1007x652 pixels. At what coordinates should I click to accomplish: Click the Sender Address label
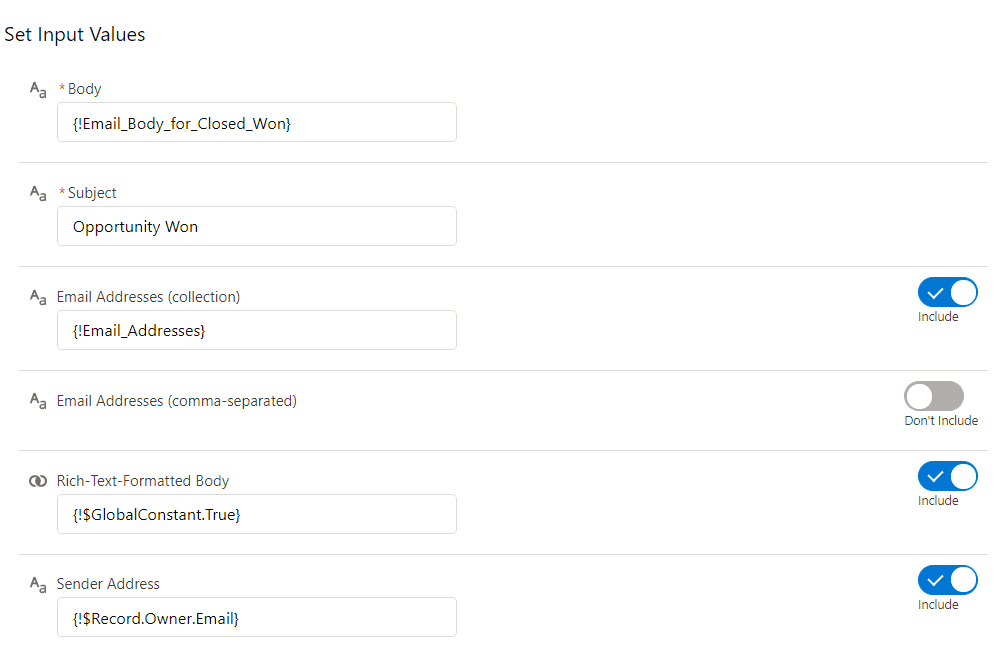click(108, 584)
